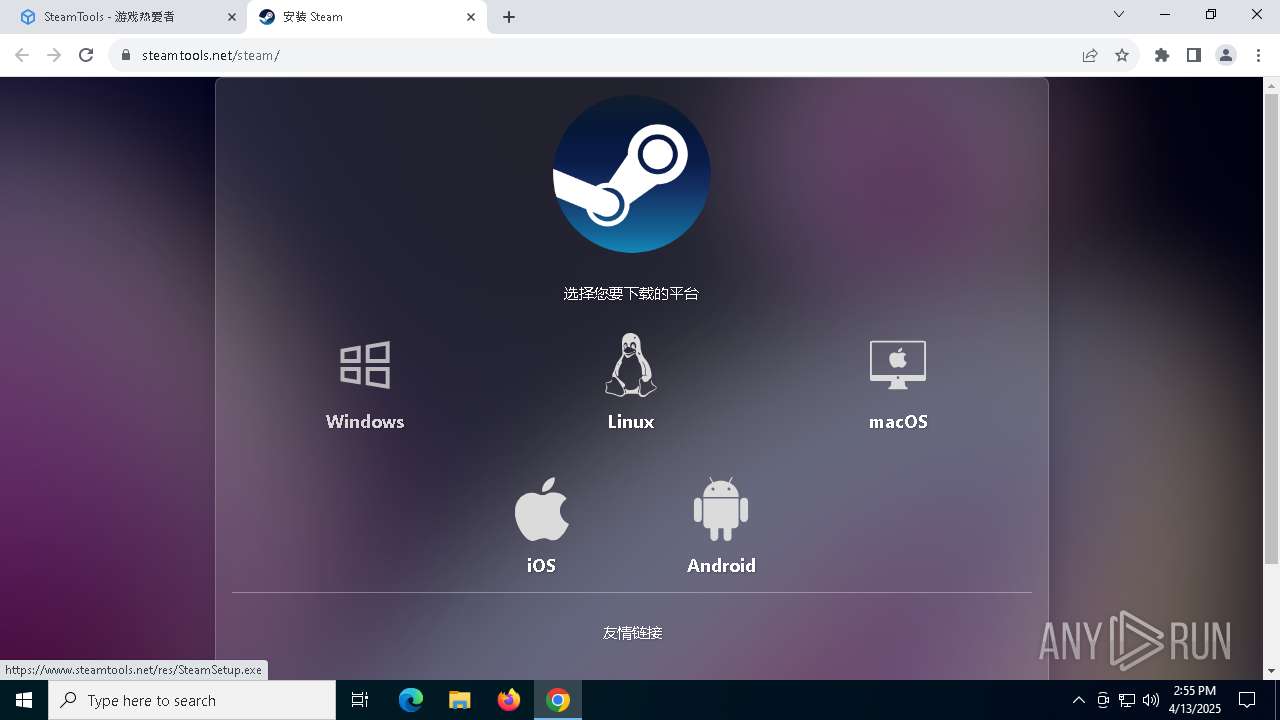Open the network status tray icon
Image resolution: width=1280 pixels, height=720 pixels.
(1127, 700)
